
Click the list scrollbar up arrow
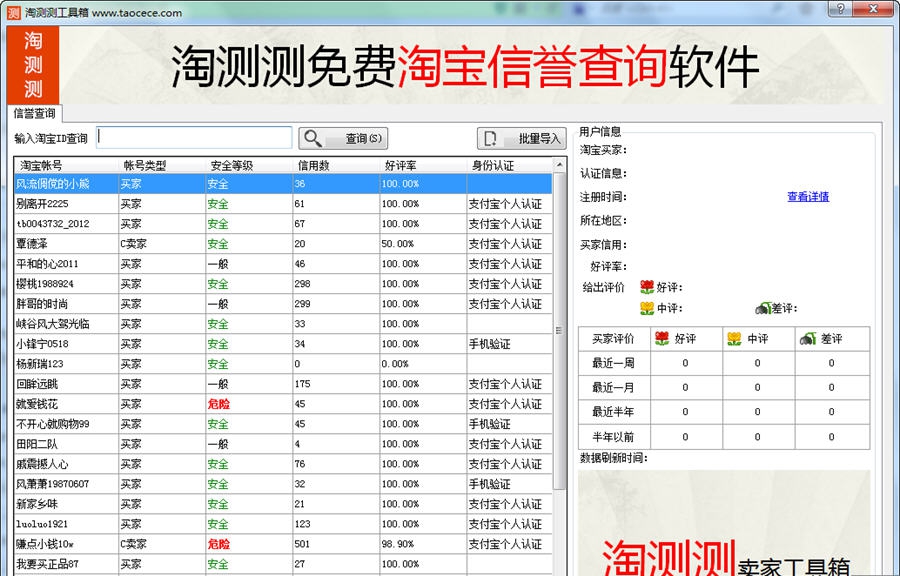[559, 165]
